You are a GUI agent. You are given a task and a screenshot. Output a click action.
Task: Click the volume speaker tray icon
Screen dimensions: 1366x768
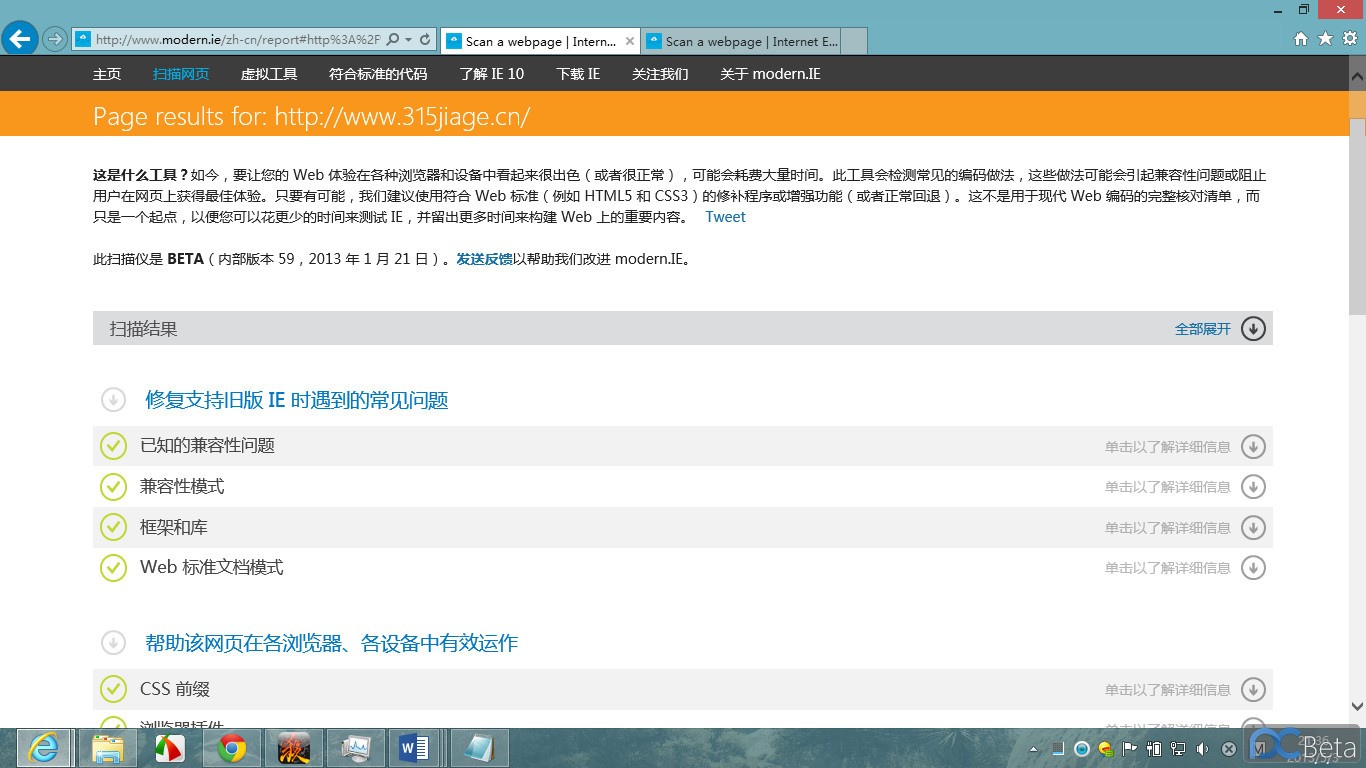click(1202, 748)
